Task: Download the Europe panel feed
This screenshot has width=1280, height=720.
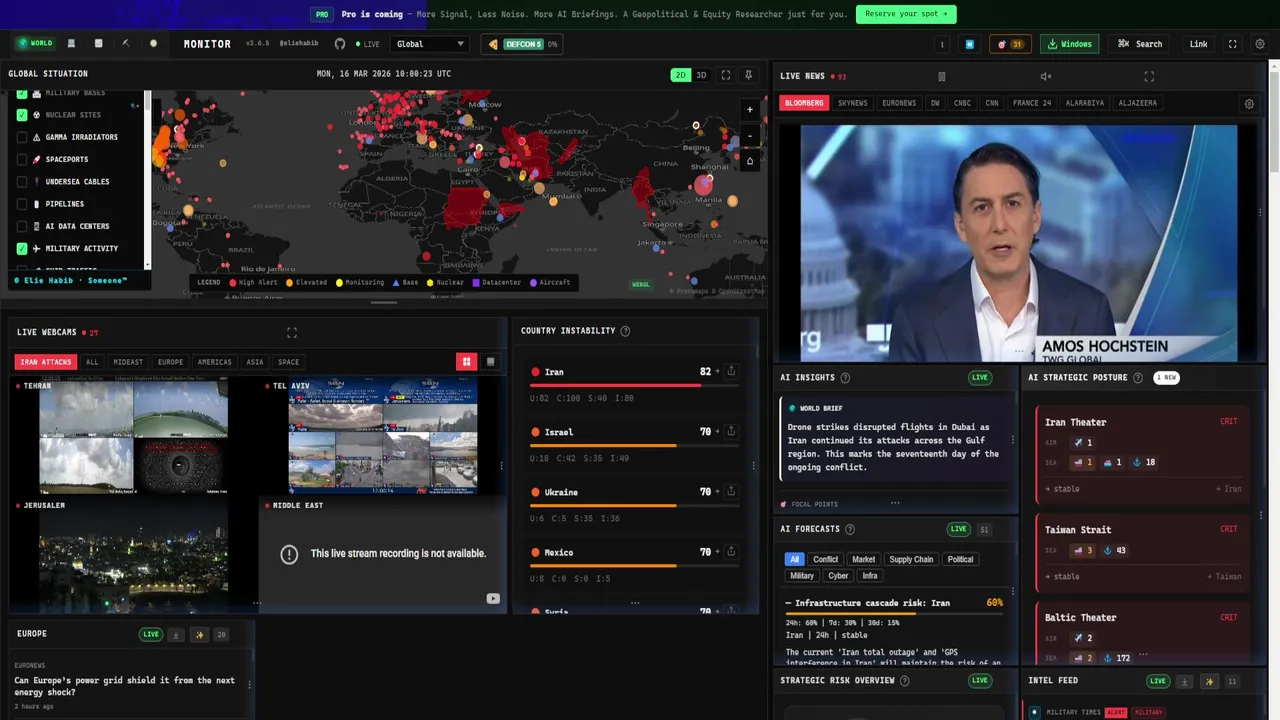Action: [x=176, y=634]
